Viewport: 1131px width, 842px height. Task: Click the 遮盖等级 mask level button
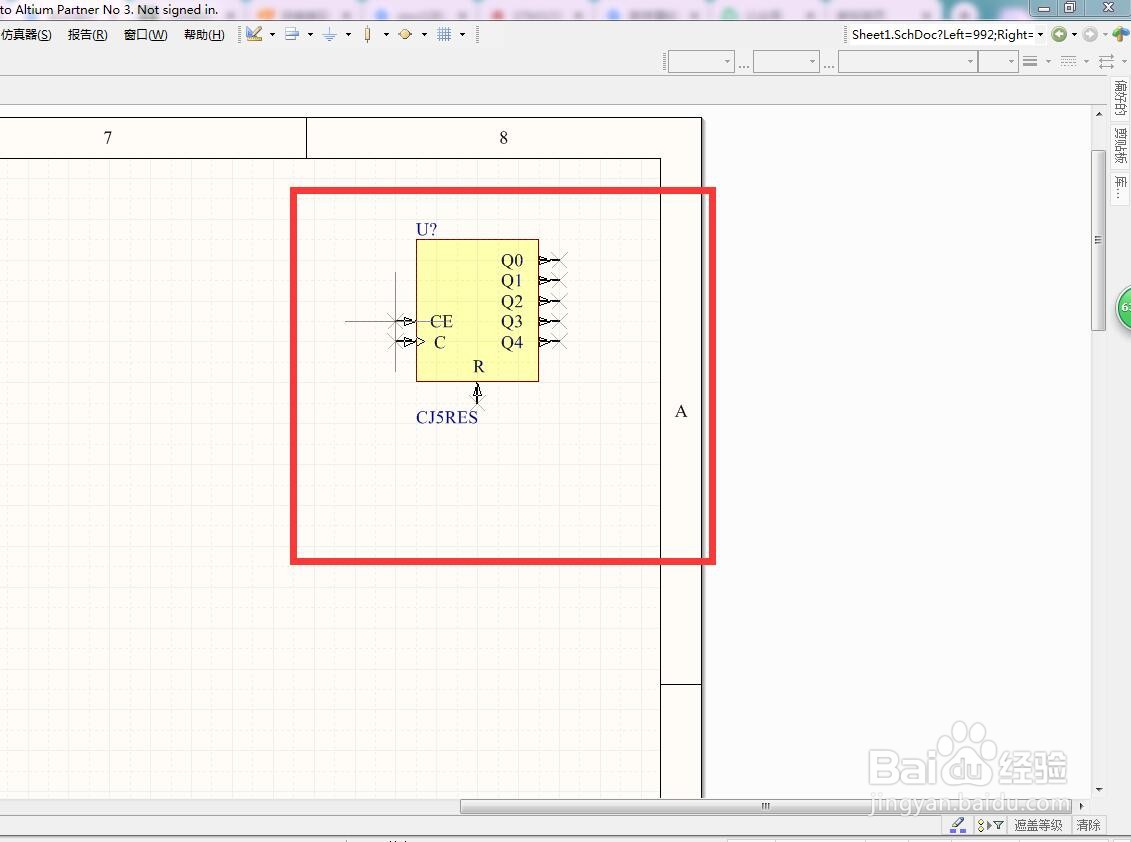pos(1038,825)
